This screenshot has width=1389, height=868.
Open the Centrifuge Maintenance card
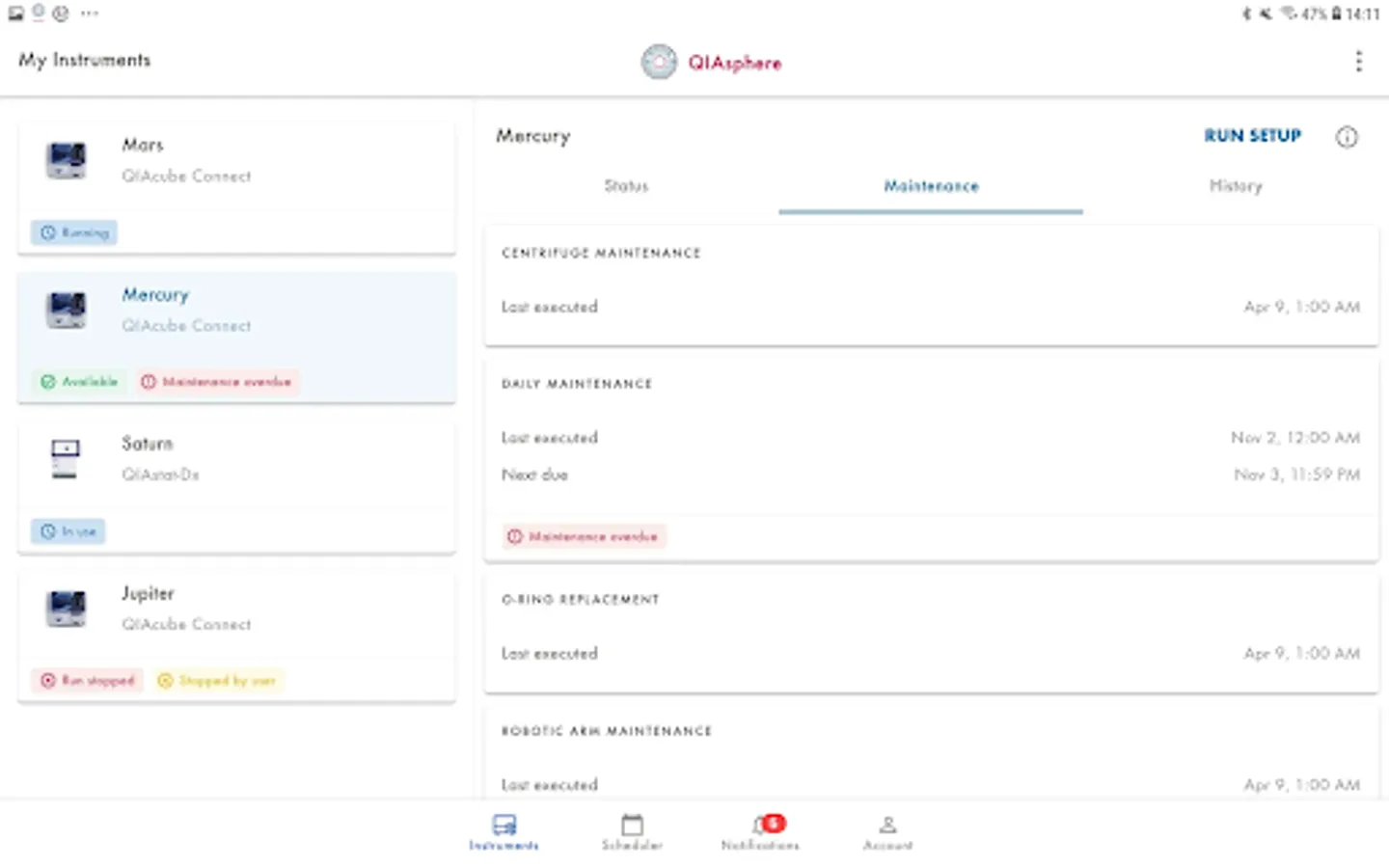click(931, 285)
